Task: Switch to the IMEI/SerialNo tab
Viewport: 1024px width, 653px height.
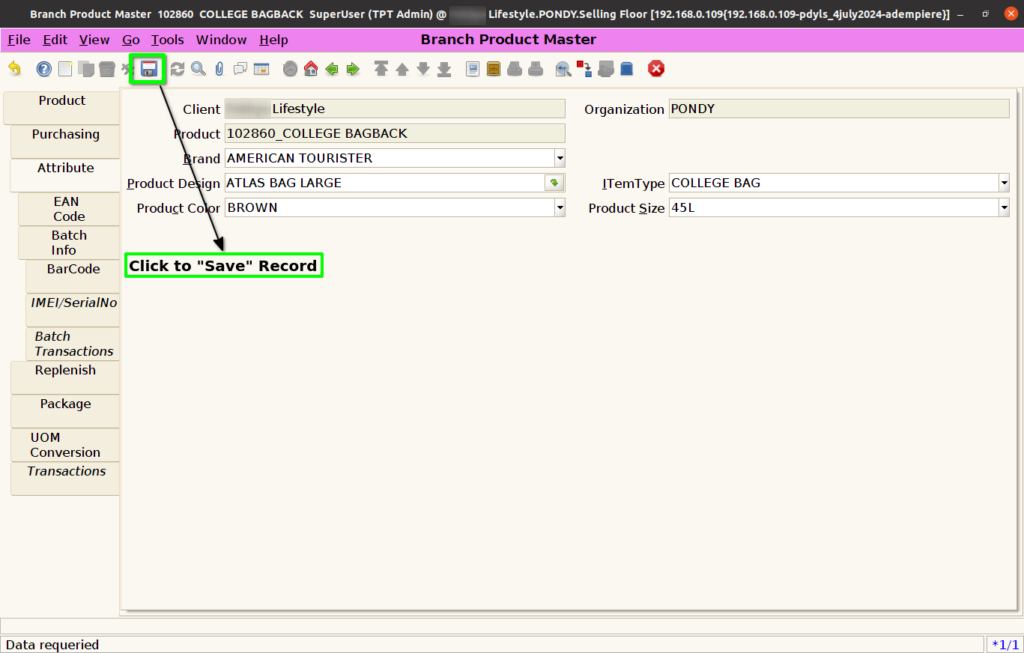Action: [x=73, y=310]
